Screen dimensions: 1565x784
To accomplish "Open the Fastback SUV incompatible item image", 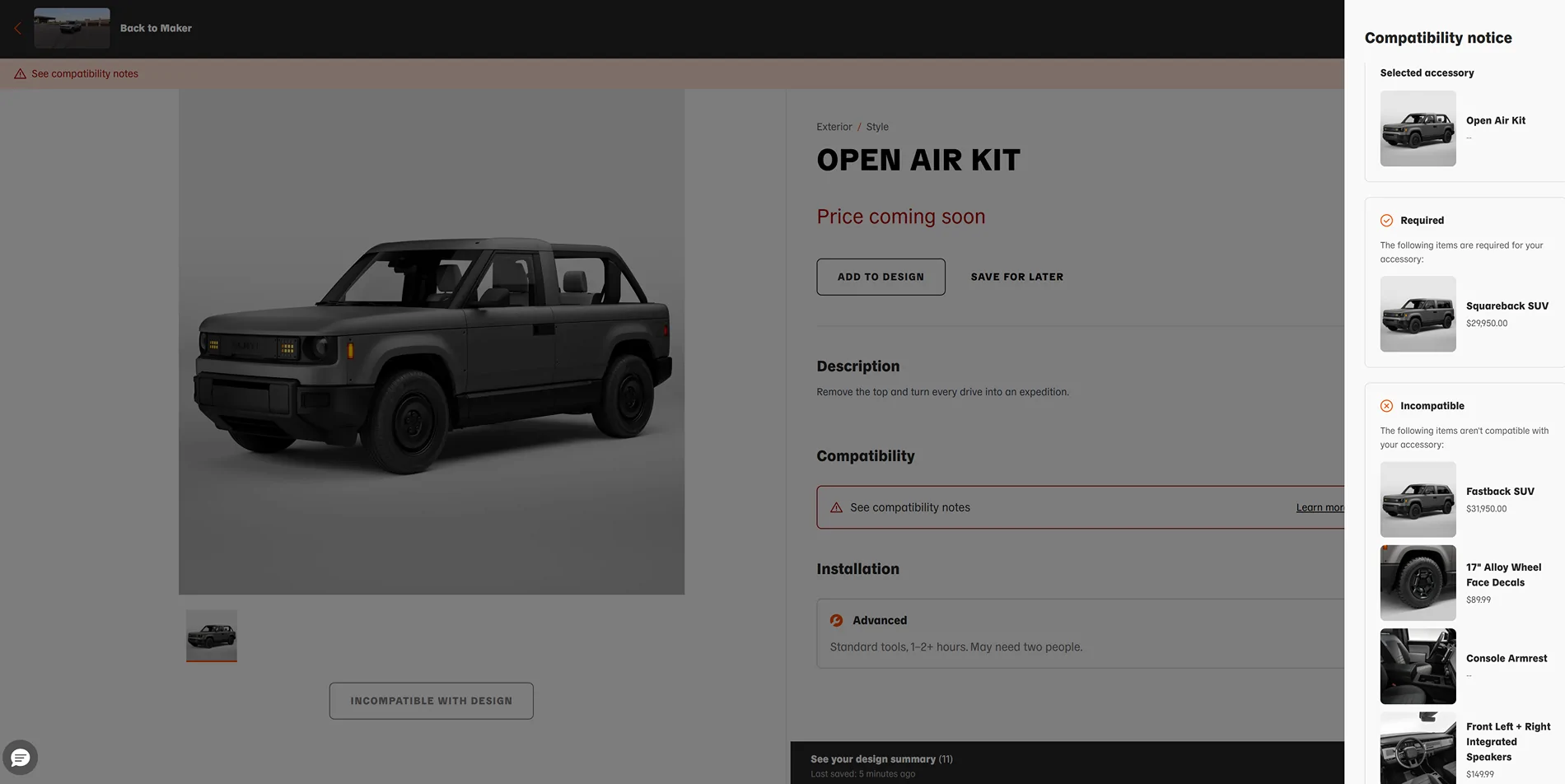I will click(x=1418, y=499).
